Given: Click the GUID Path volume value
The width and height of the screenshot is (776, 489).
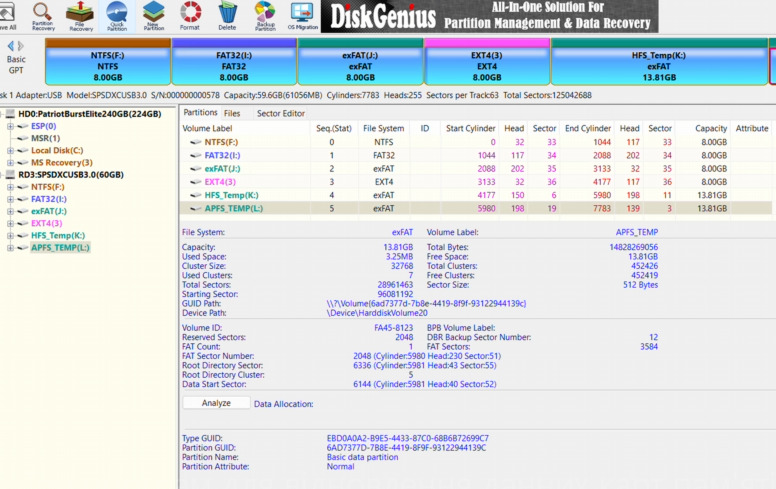Looking at the screenshot, I should click(426, 303).
